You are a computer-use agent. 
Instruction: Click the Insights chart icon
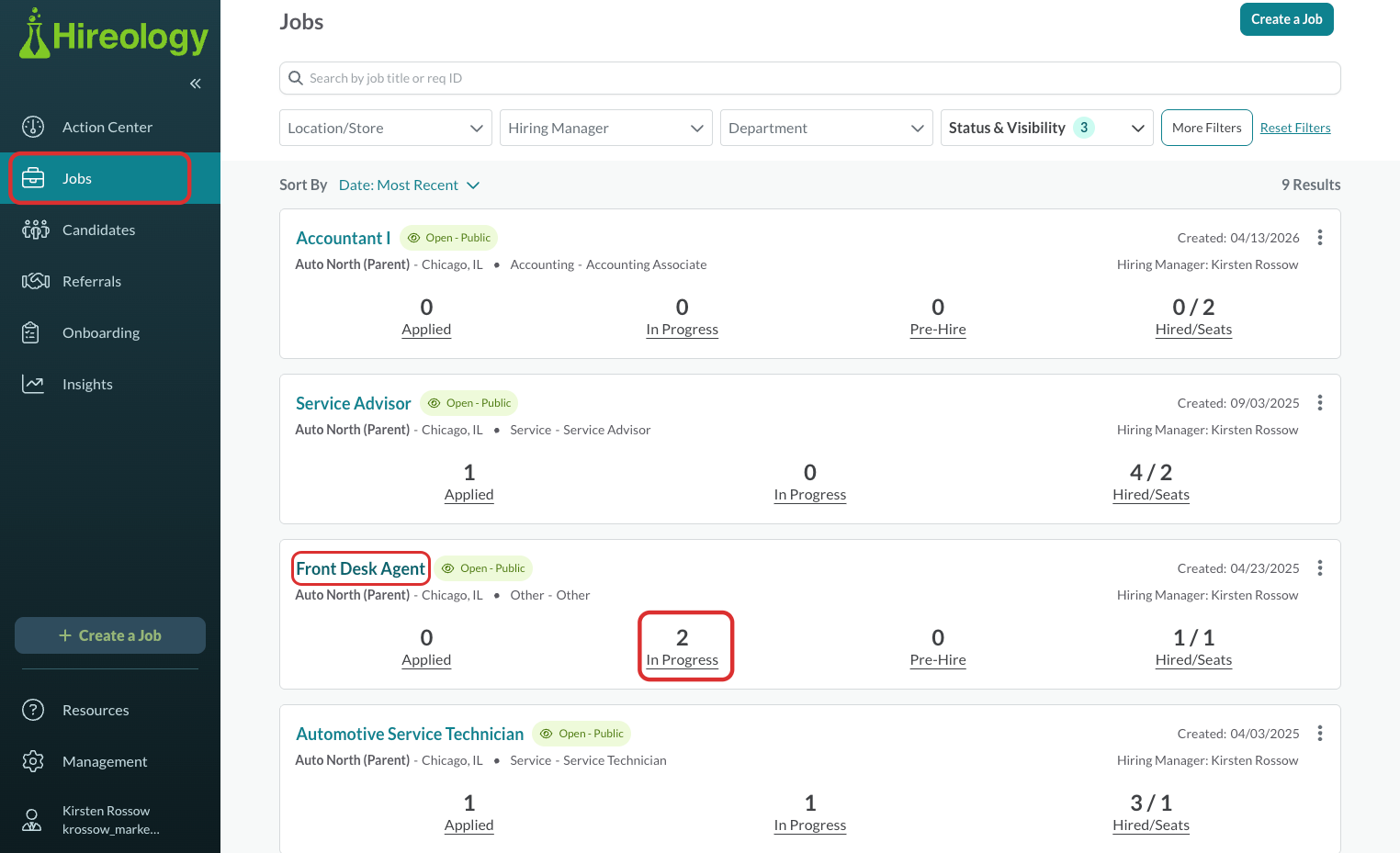pos(33,384)
